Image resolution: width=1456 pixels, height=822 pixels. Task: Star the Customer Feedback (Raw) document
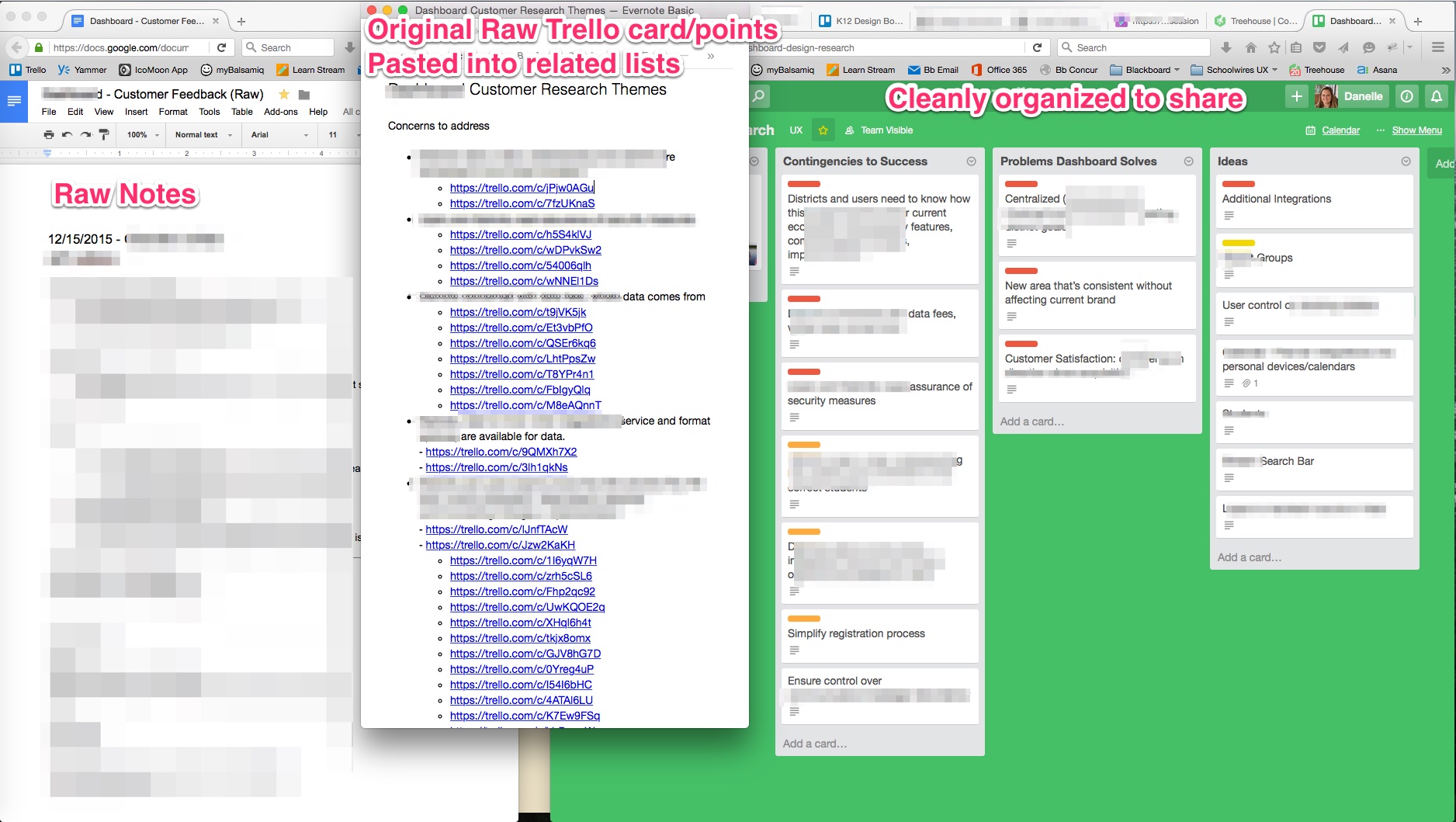pos(284,94)
